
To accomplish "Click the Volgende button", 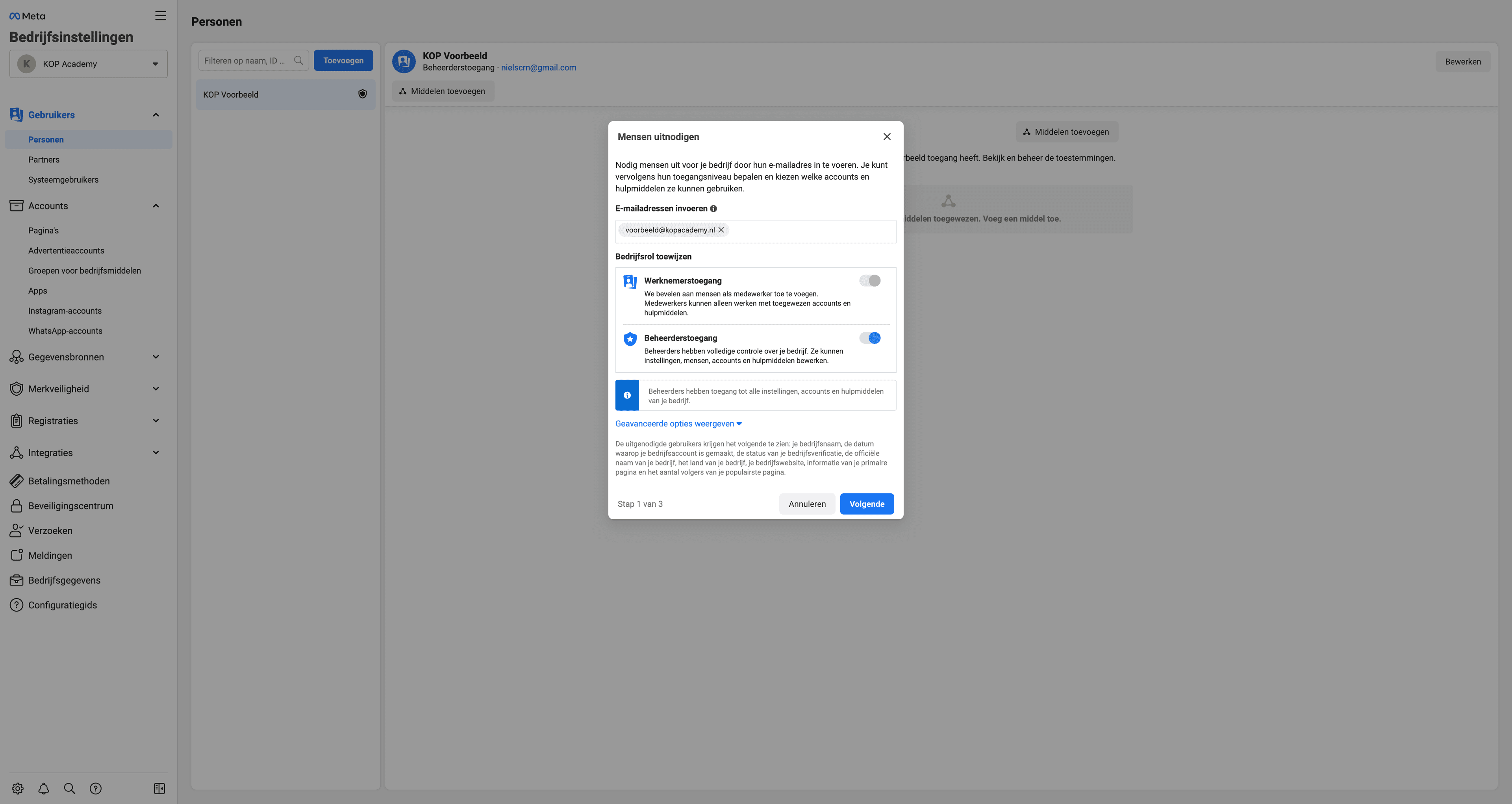I will tap(867, 504).
